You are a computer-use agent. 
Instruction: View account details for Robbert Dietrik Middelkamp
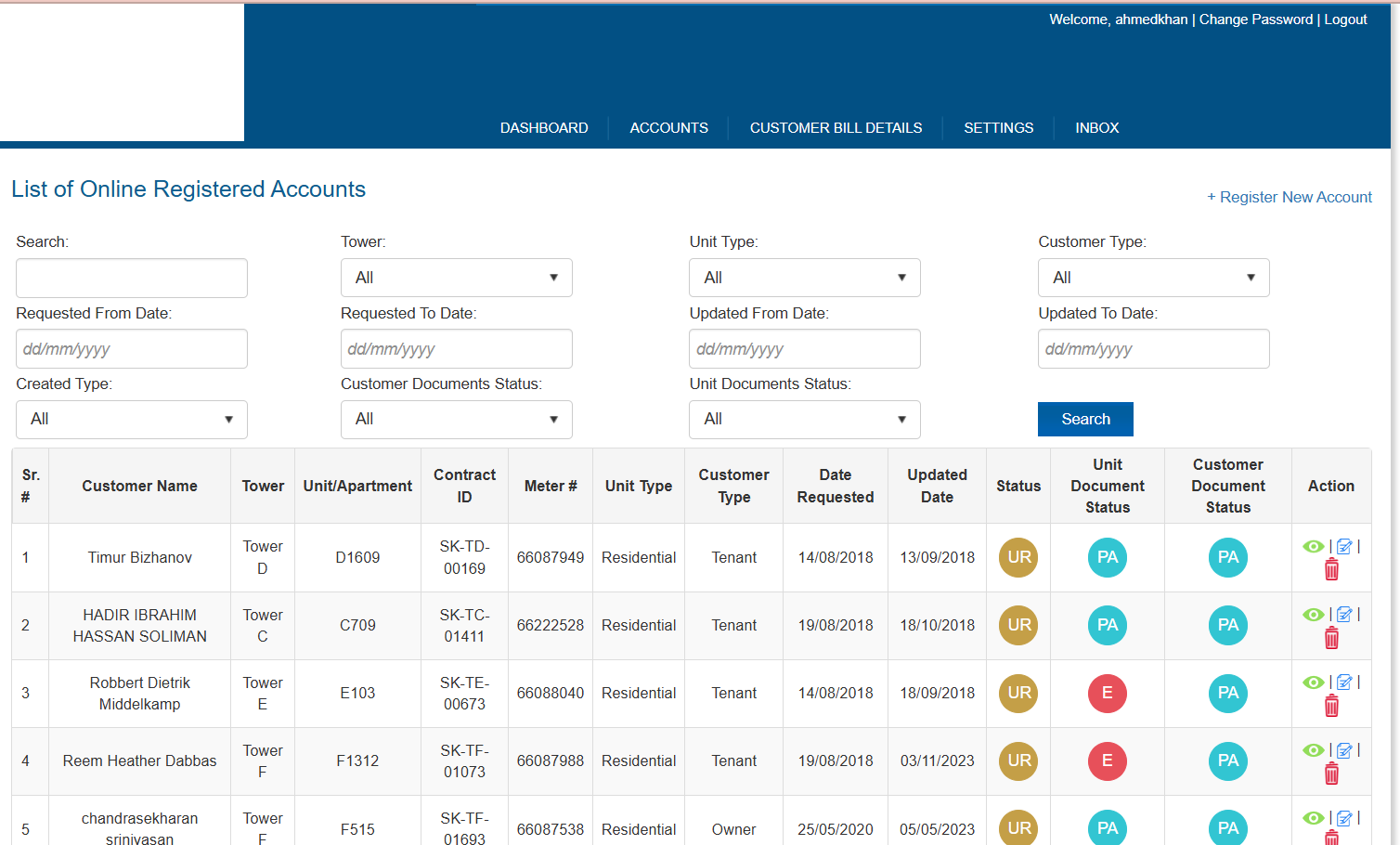pos(1313,682)
